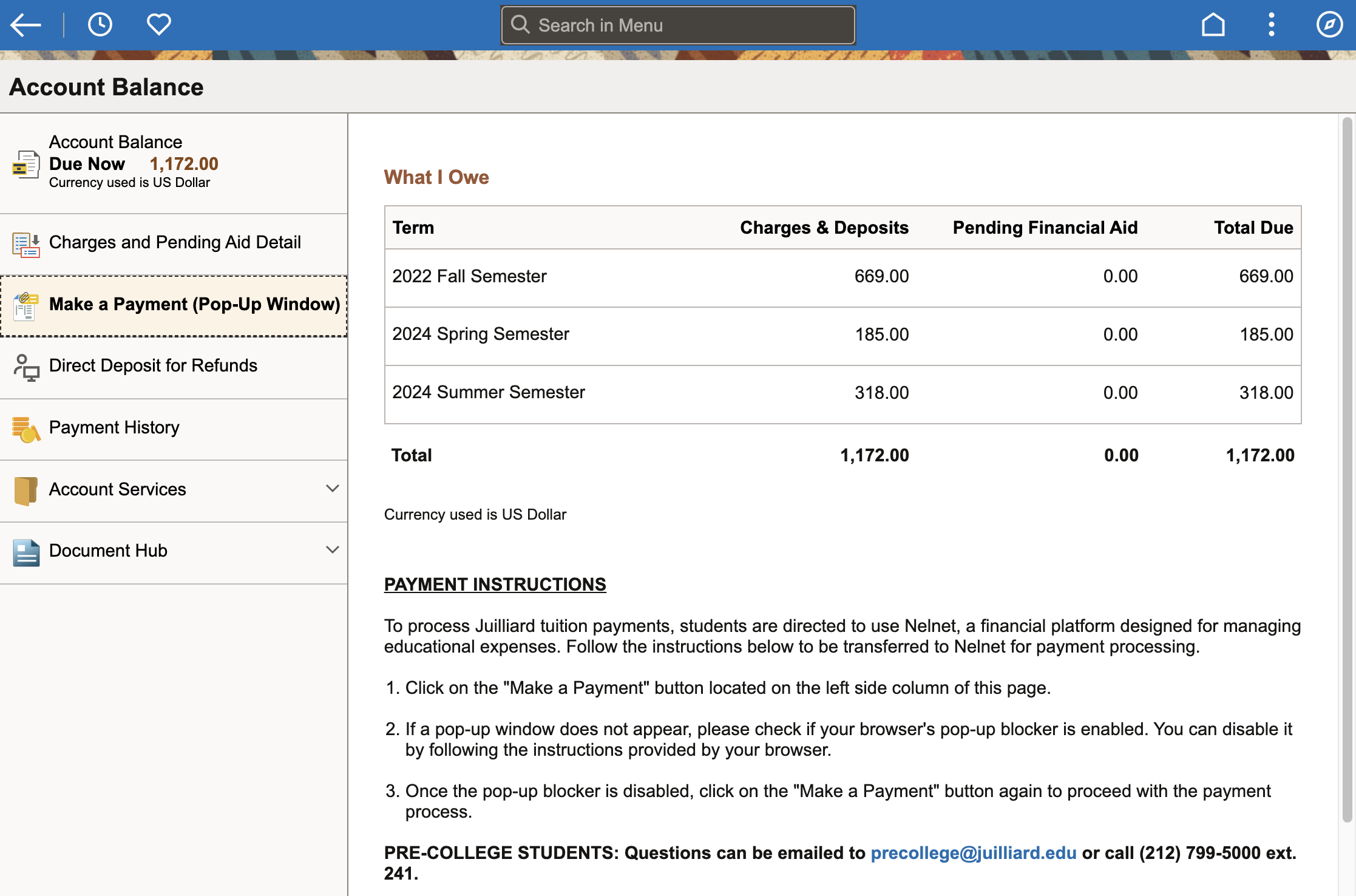Click the PAYMENT INSTRUCTIONS heading
Image resolution: width=1356 pixels, height=896 pixels.
495,585
